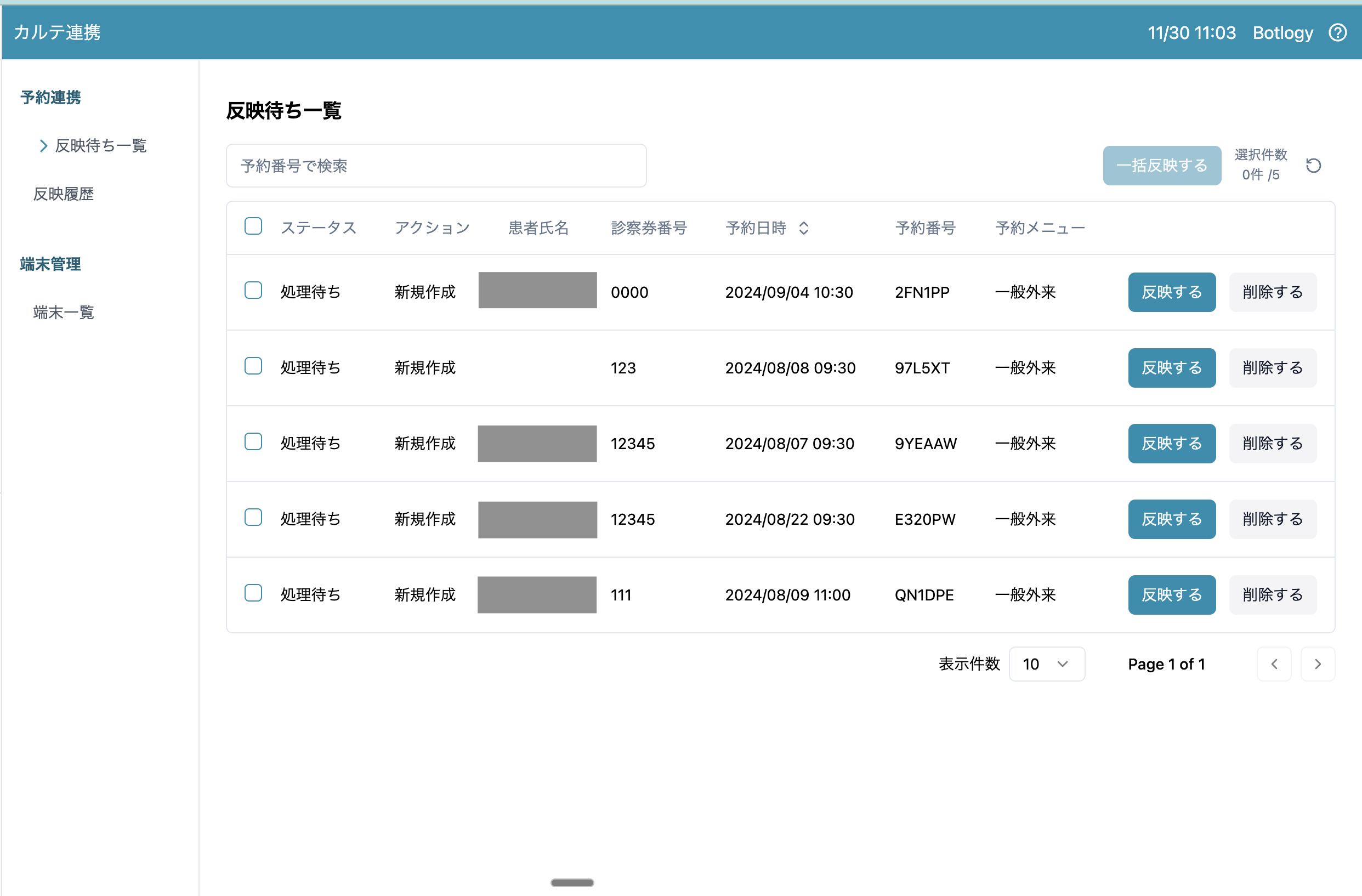Click the 一括反映する button

coord(1161,166)
